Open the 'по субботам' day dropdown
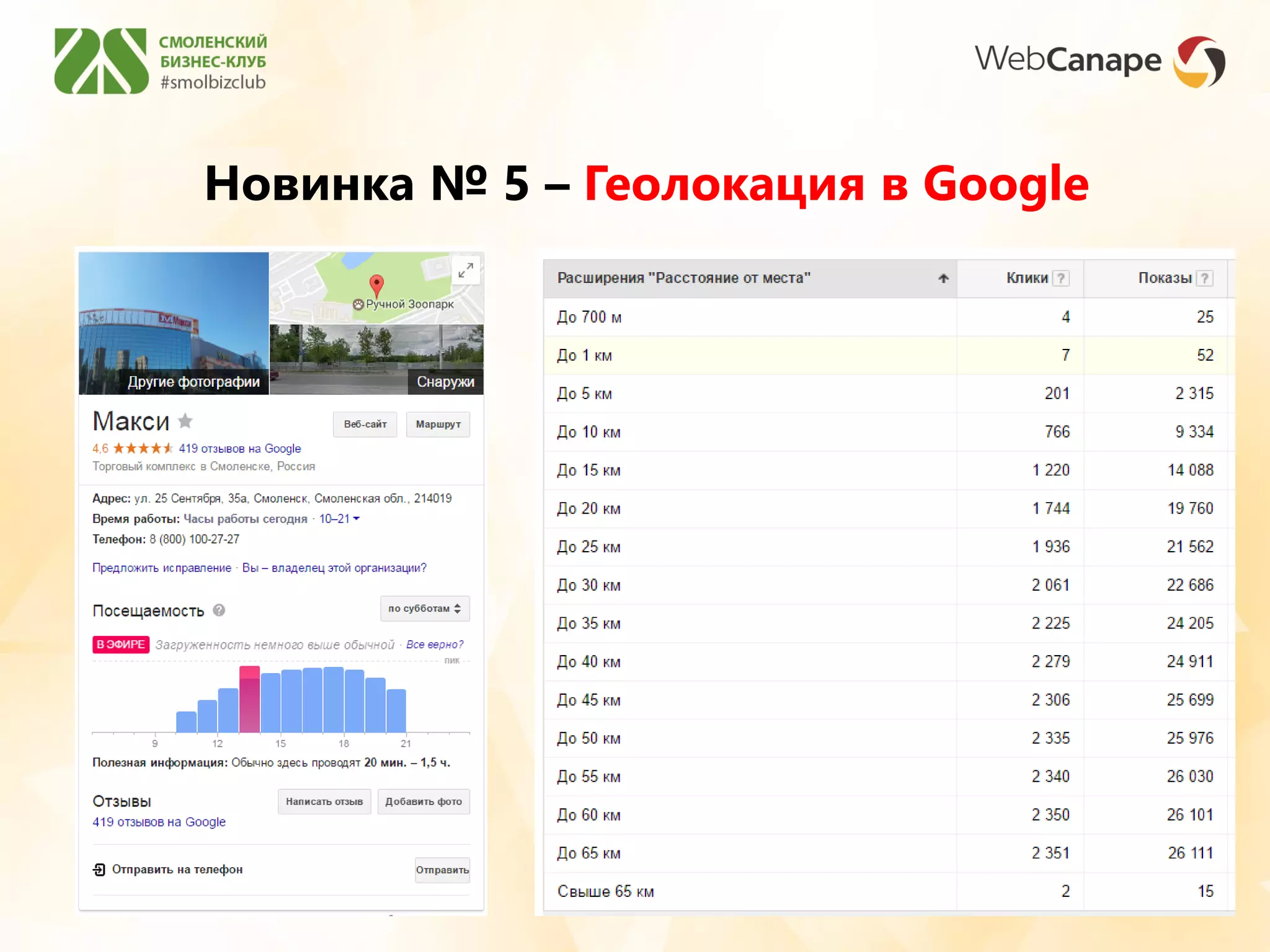The image size is (1270, 952). pyautogui.click(x=425, y=609)
